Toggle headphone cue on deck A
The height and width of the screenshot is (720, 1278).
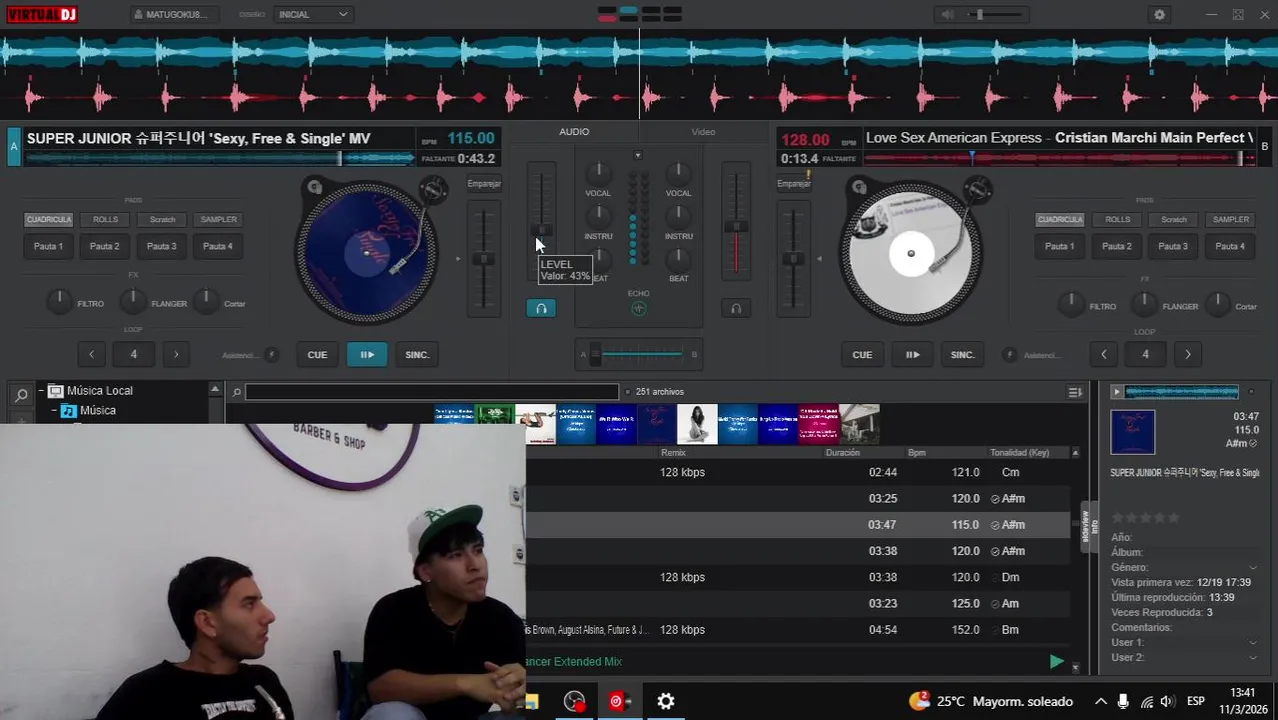pyautogui.click(x=541, y=308)
